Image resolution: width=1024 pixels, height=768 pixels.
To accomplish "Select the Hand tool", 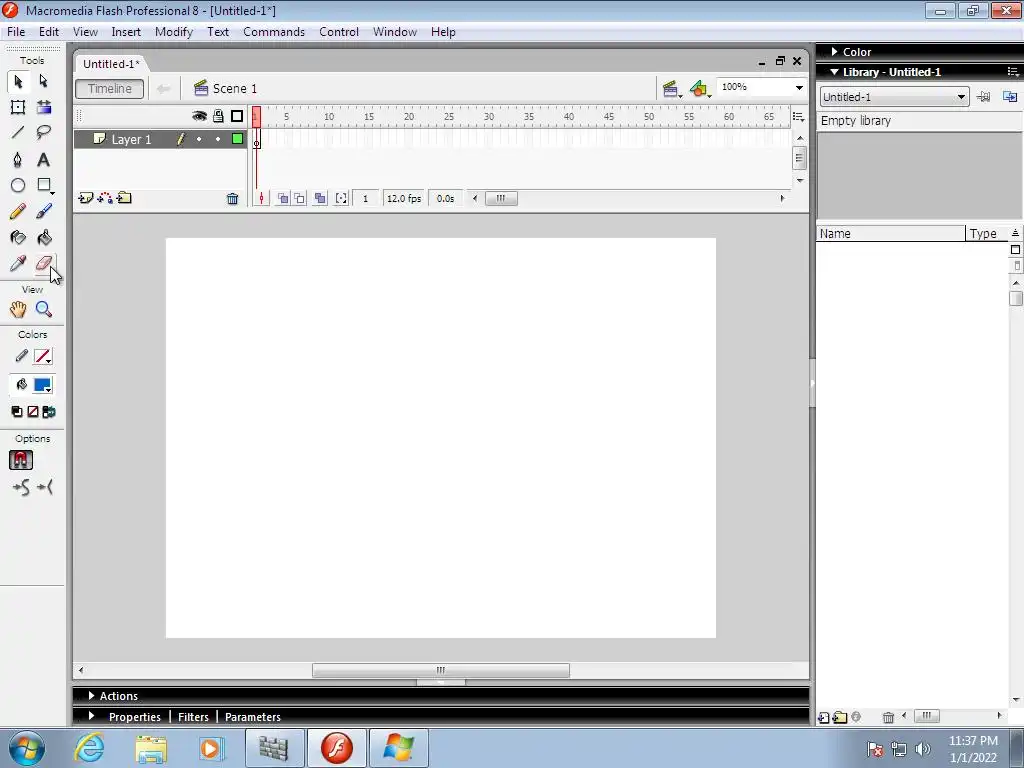I will (x=18, y=310).
